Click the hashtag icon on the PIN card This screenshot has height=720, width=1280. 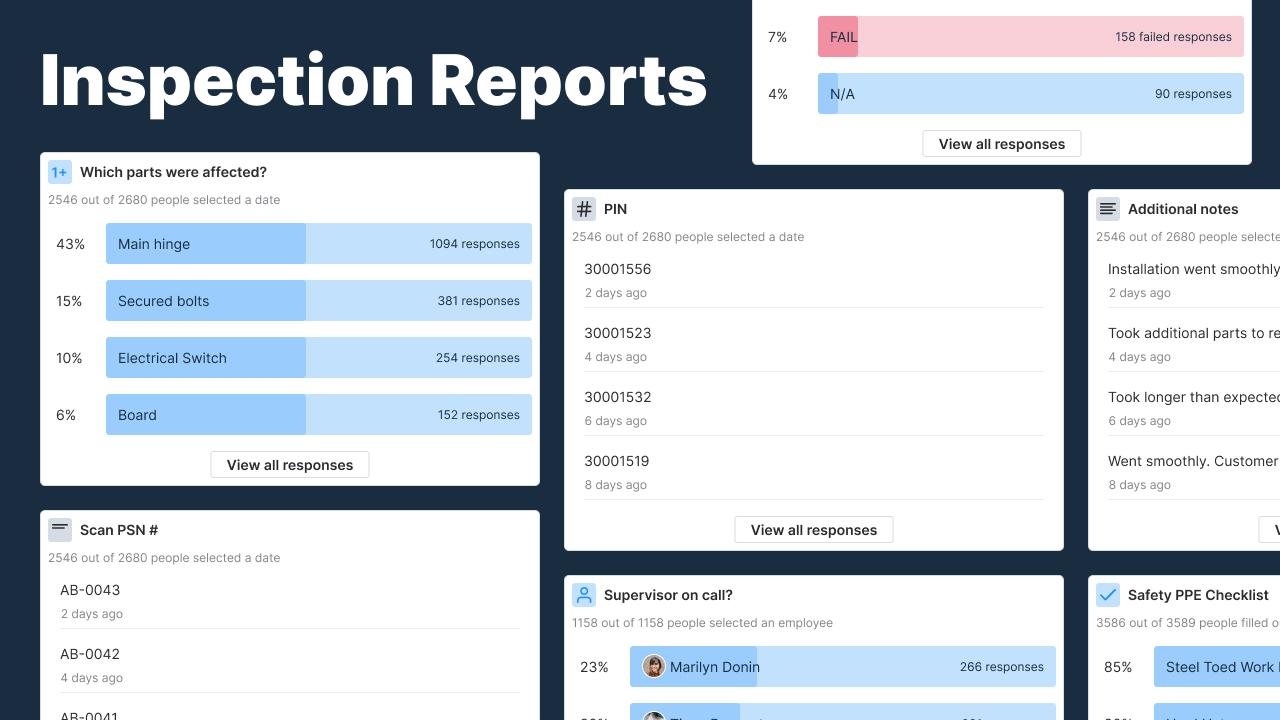click(584, 209)
